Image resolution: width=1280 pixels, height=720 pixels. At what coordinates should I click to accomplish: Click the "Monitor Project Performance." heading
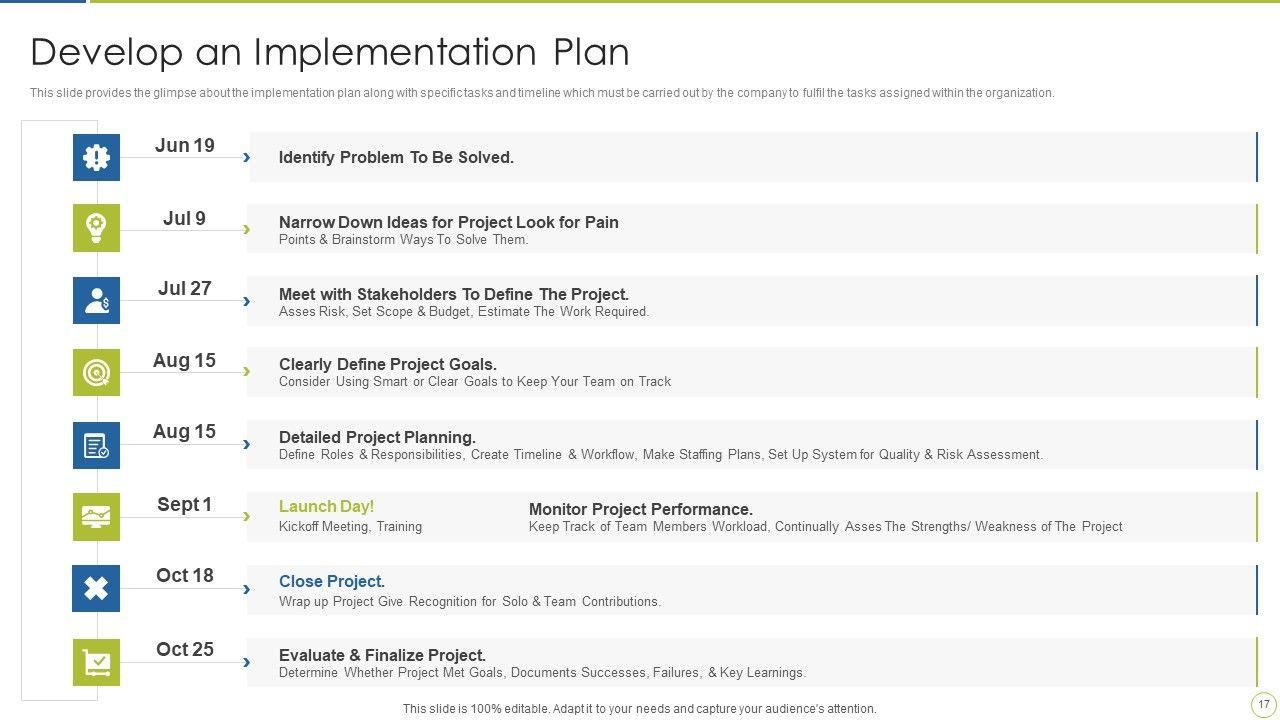click(x=640, y=509)
